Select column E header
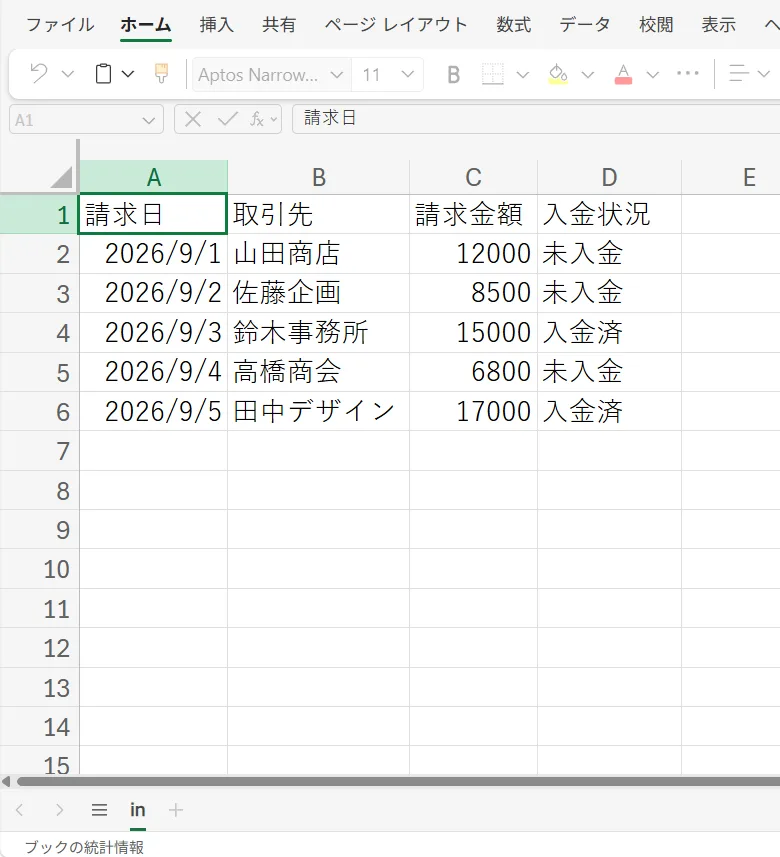This screenshot has width=780, height=857. [x=731, y=177]
